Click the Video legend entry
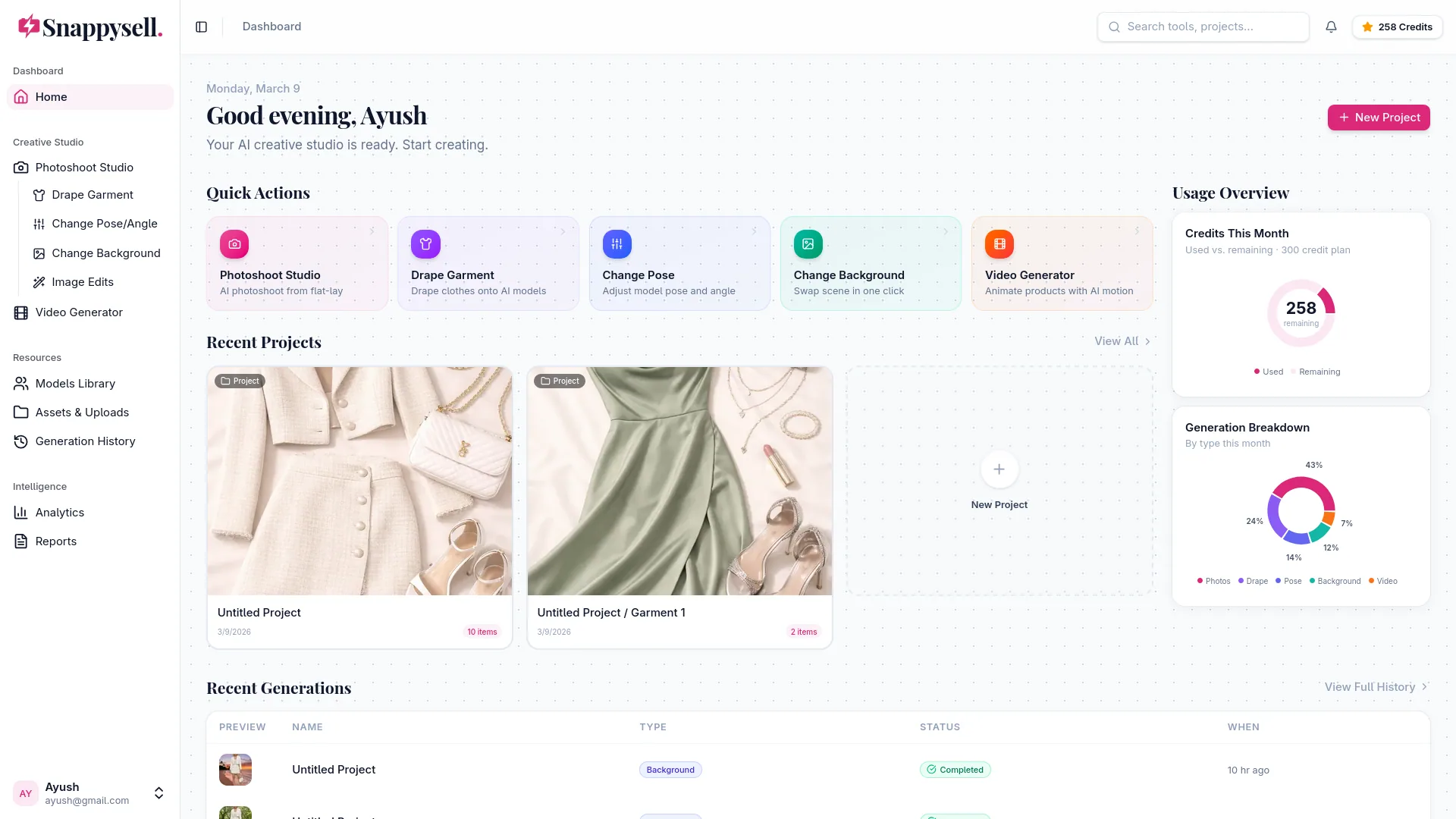 pyautogui.click(x=1382, y=582)
